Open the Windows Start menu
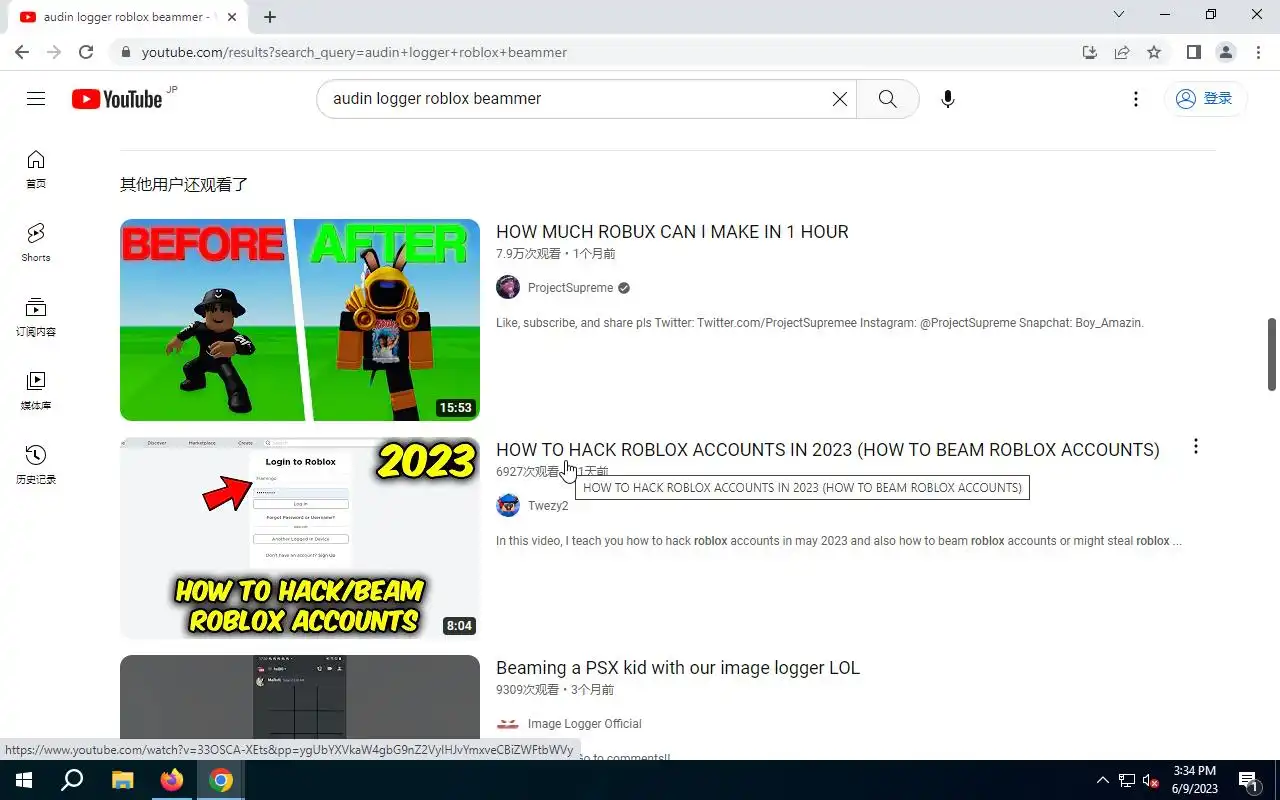This screenshot has width=1280, height=800. [x=23, y=780]
